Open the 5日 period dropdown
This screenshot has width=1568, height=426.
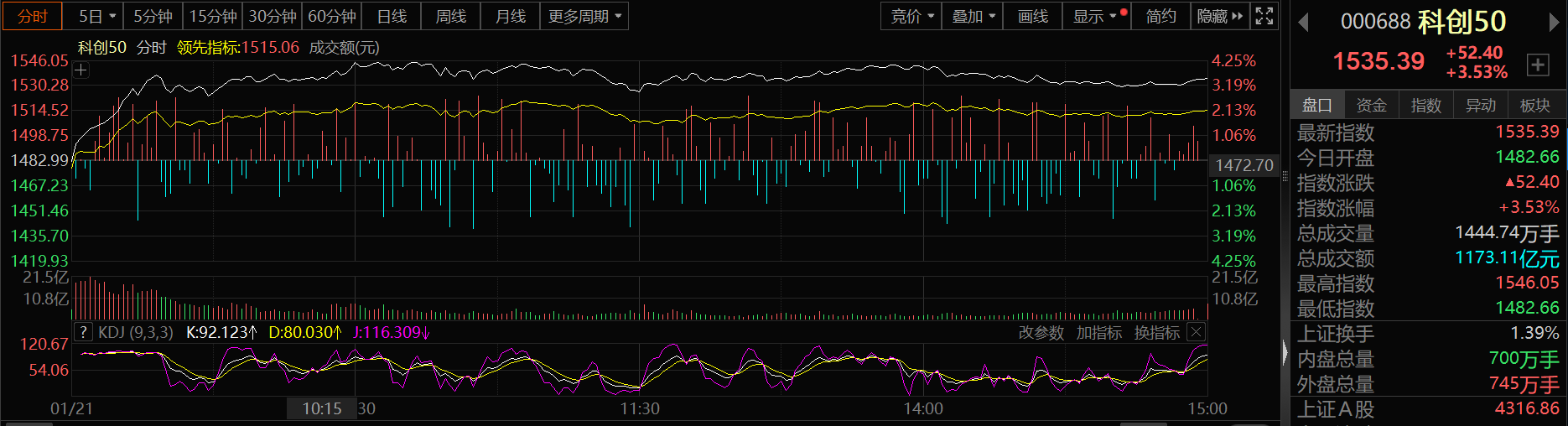[97, 16]
